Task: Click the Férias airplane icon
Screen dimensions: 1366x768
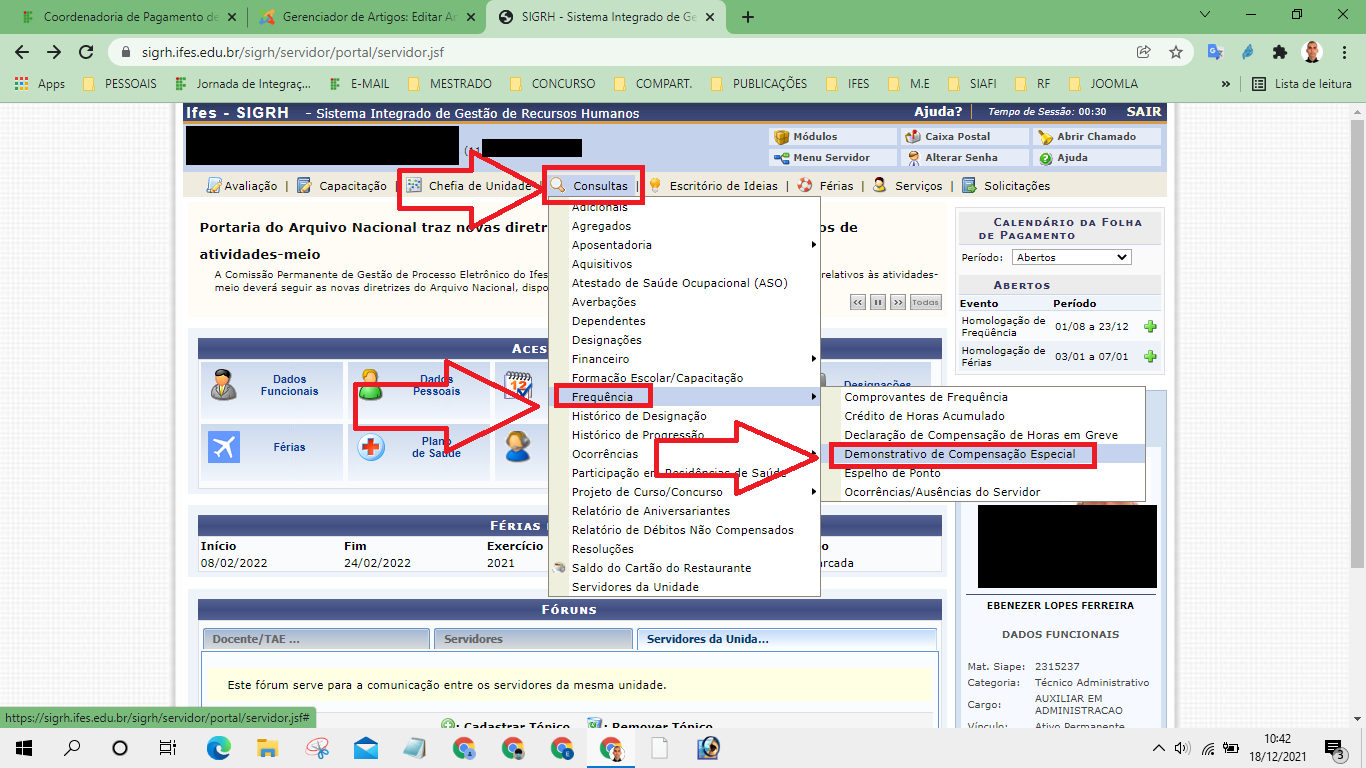Action: 224,446
